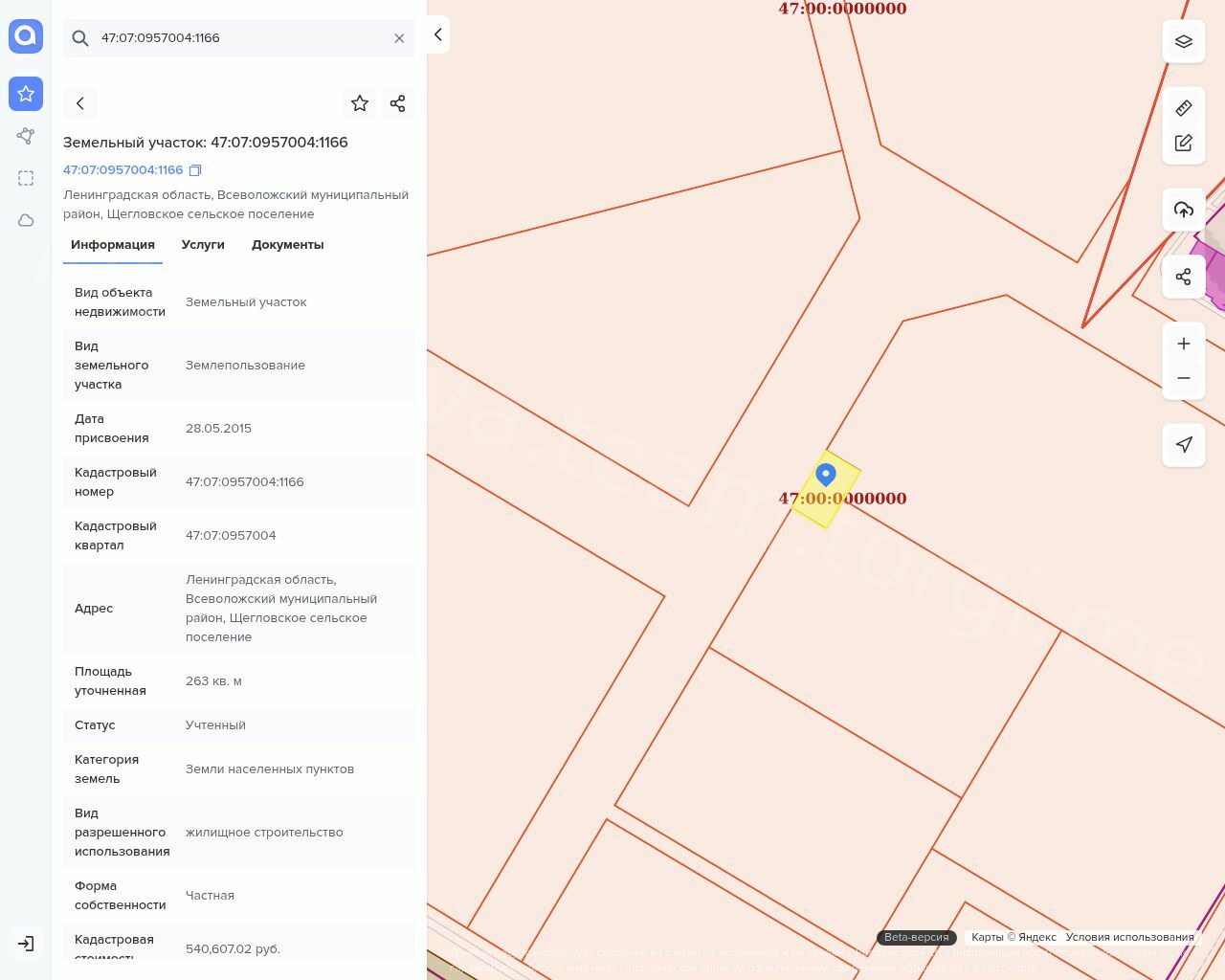Collapse the left information panel

437,34
